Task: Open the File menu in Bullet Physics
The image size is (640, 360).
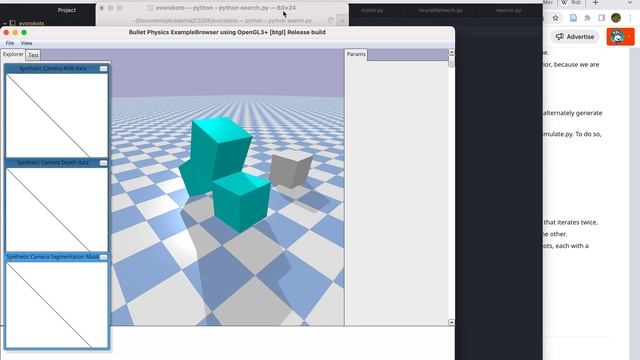Action: 10,43
